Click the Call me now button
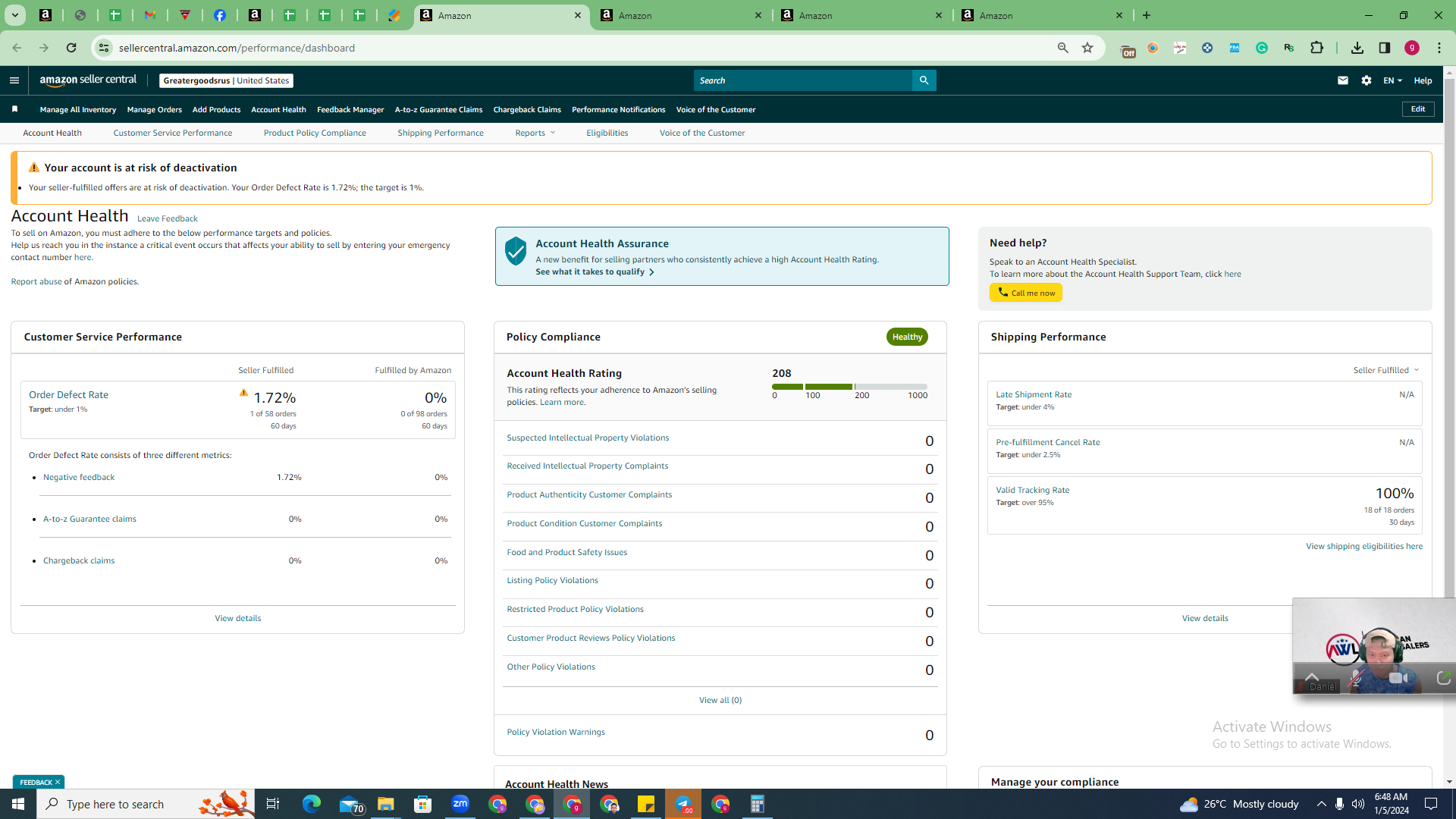The height and width of the screenshot is (819, 1456). [x=1026, y=293]
